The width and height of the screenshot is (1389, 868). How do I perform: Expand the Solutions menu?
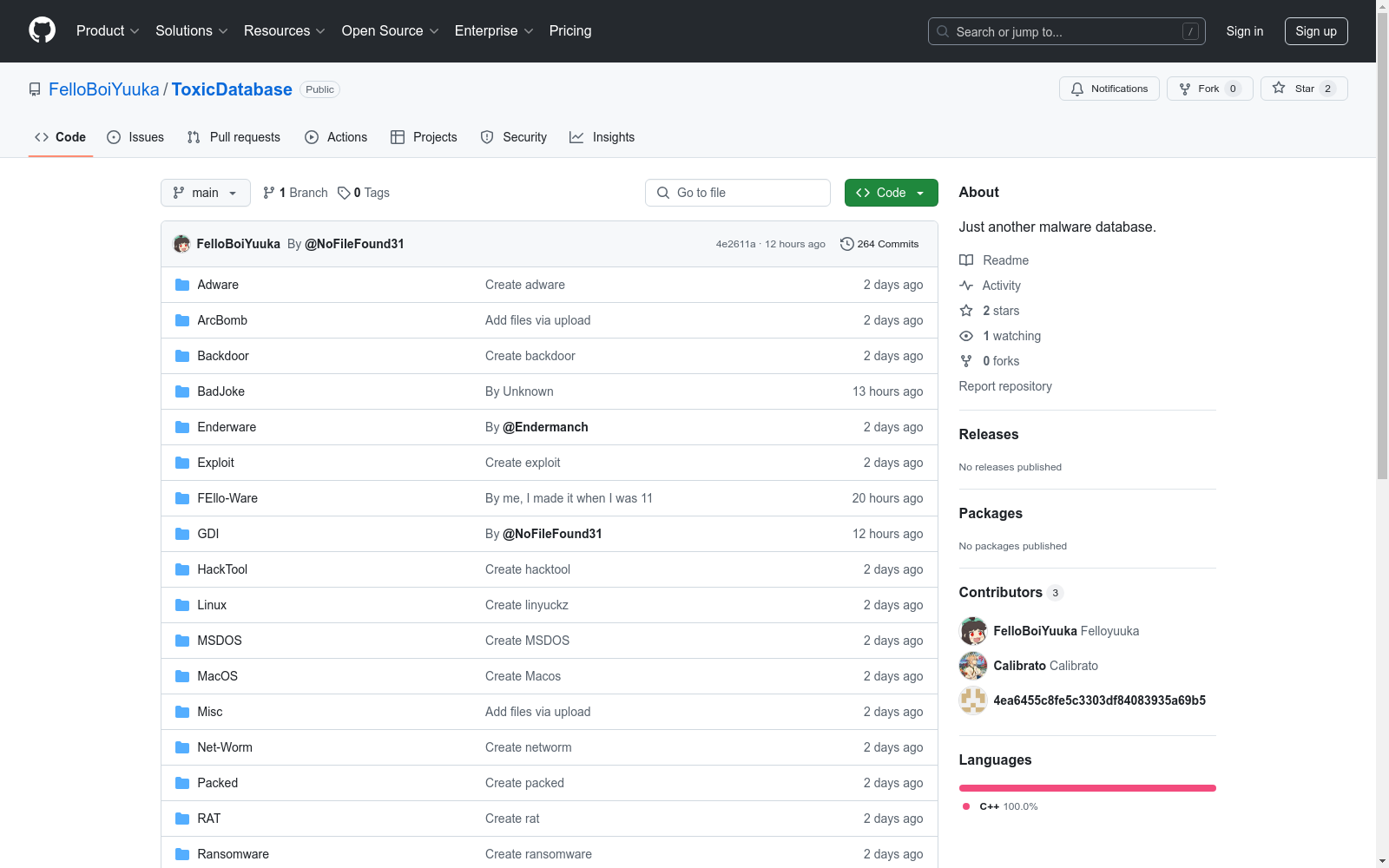pos(192,30)
